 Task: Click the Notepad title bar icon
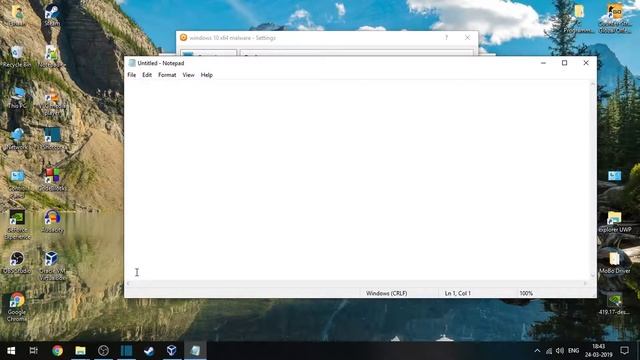132,63
